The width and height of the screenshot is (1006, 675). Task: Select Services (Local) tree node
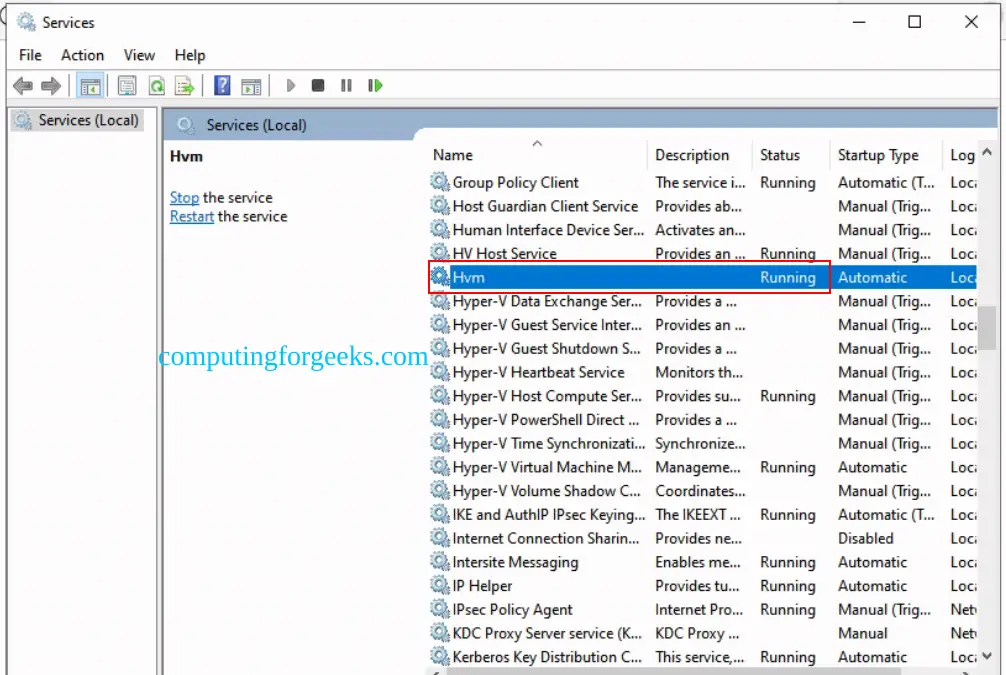pyautogui.click(x=77, y=120)
